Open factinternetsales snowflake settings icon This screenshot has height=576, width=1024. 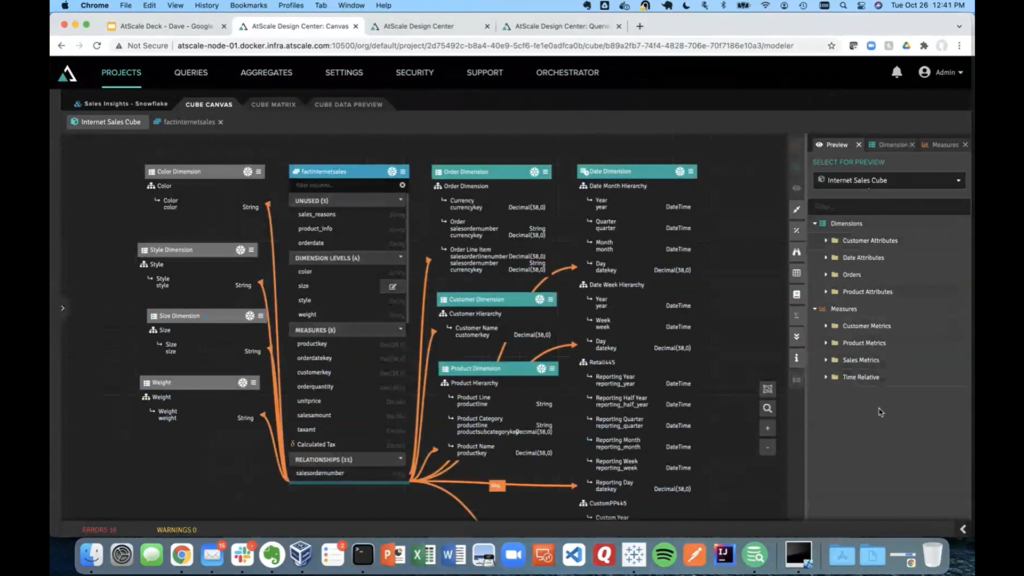pyautogui.click(x=392, y=172)
